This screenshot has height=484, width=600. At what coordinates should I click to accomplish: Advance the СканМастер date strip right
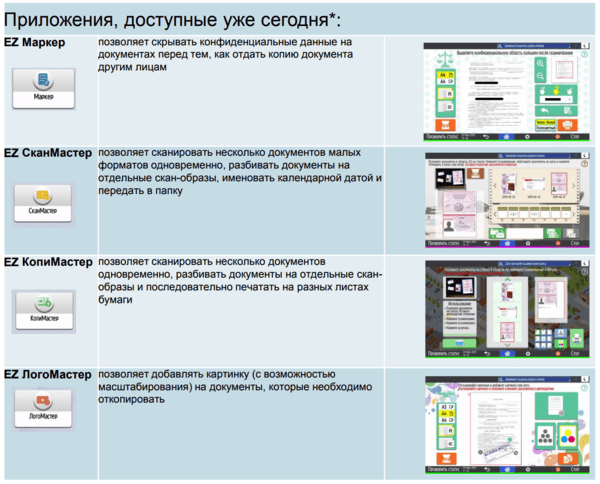(574, 214)
